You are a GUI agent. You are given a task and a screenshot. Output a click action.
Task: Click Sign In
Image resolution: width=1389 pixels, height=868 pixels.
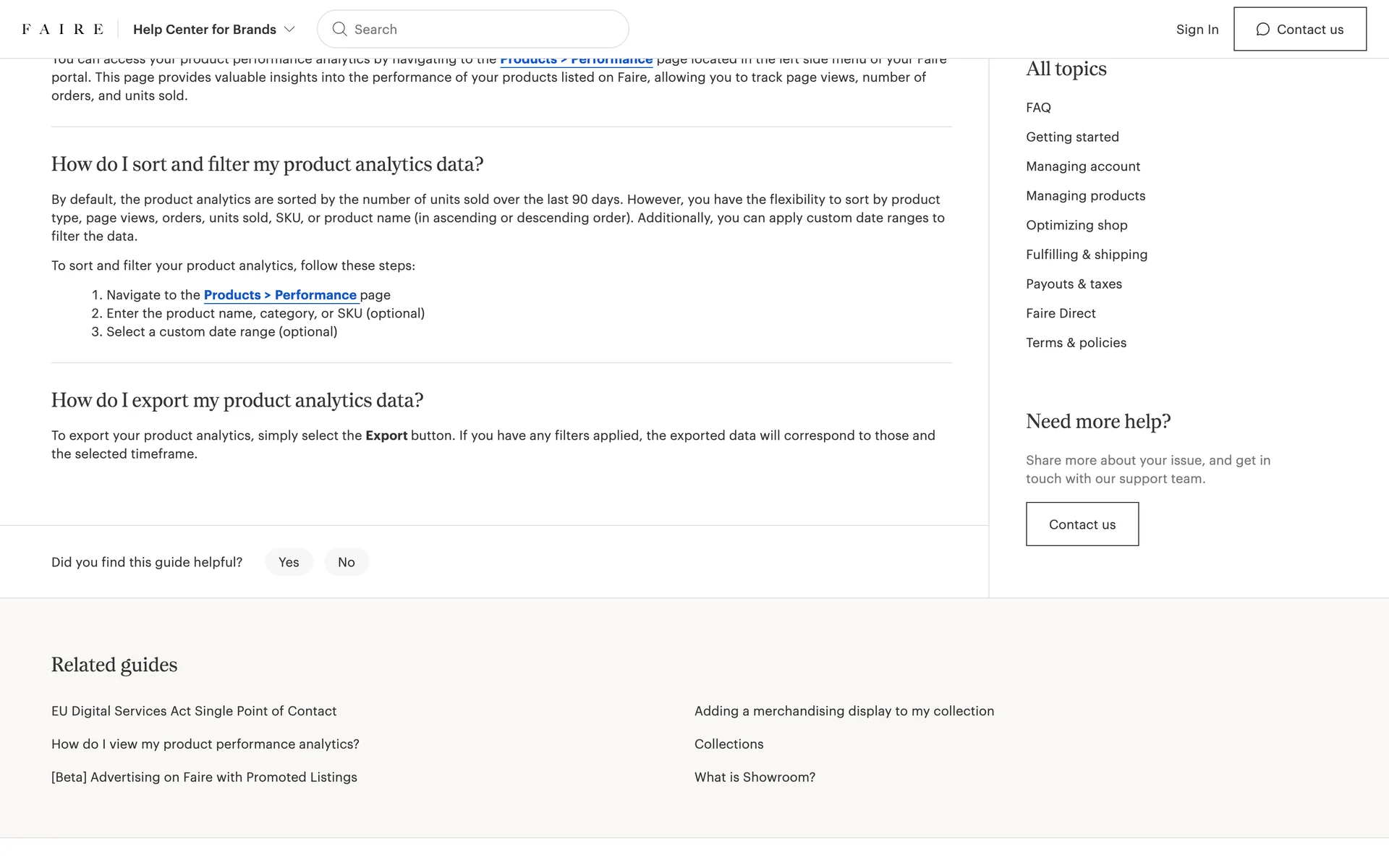(x=1197, y=29)
